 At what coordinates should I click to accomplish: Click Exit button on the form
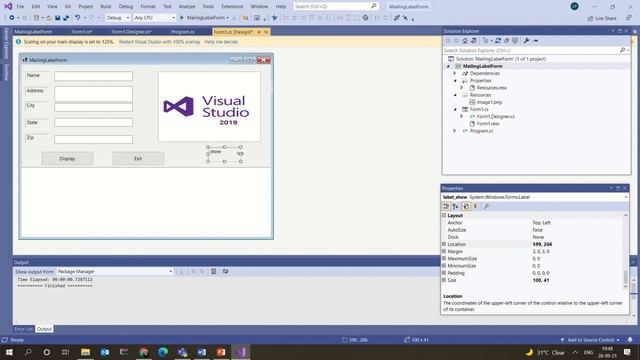tap(138, 158)
